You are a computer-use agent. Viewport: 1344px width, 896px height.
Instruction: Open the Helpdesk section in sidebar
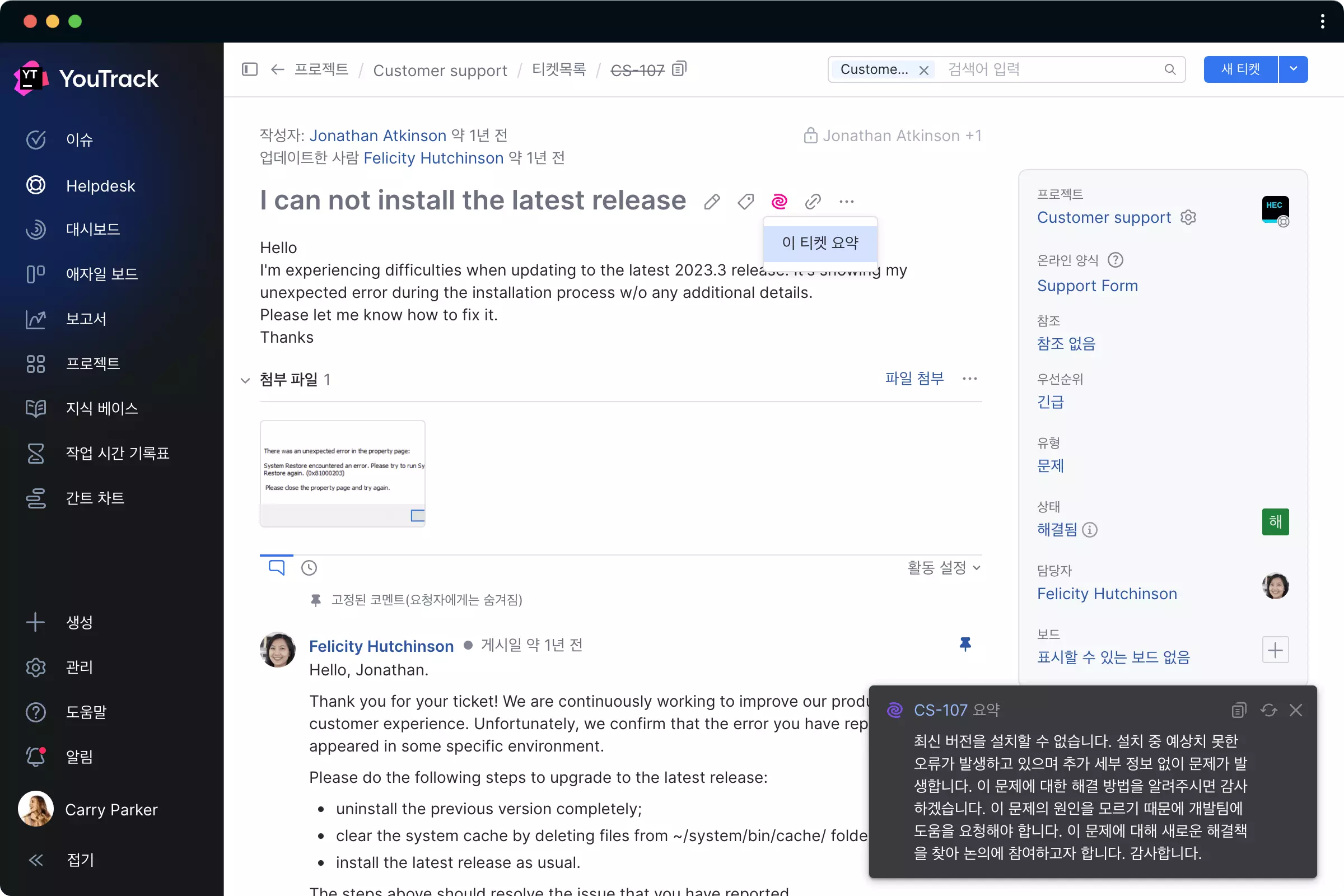click(x=100, y=185)
